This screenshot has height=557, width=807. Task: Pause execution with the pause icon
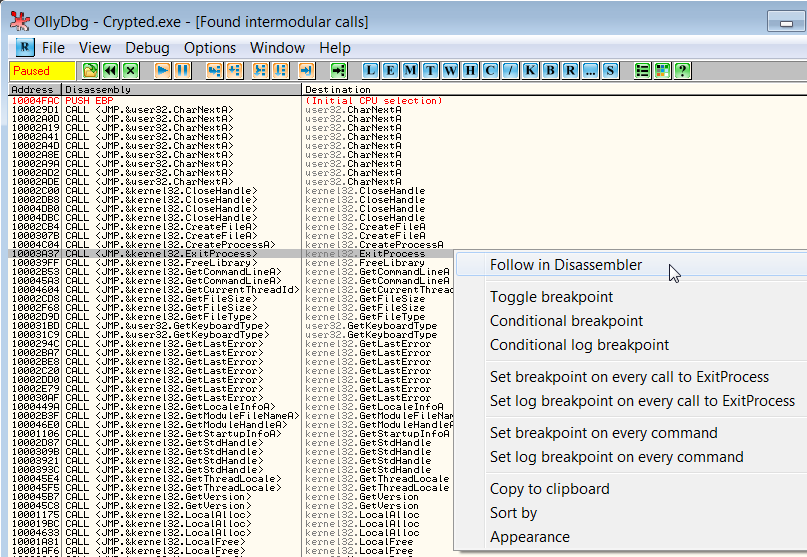pyautogui.click(x=183, y=71)
